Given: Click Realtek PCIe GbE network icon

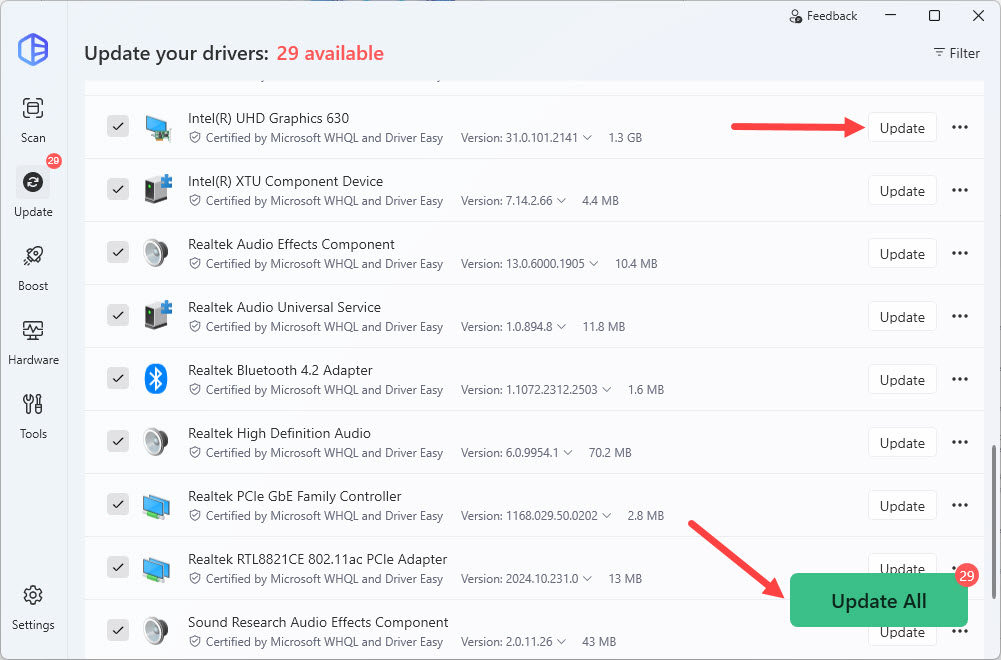Looking at the screenshot, I should (156, 506).
